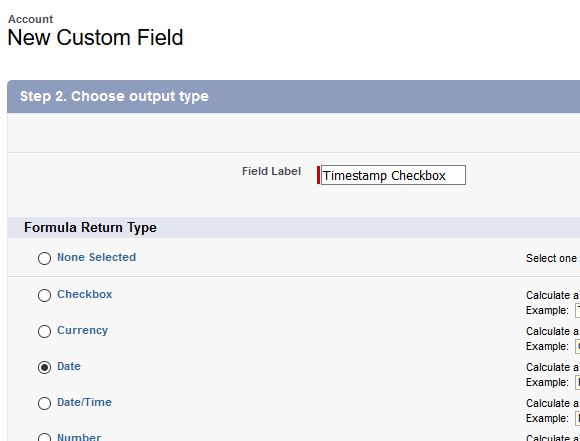This screenshot has width=580, height=441.
Task: Click the Currency label text
Action: tap(82, 330)
